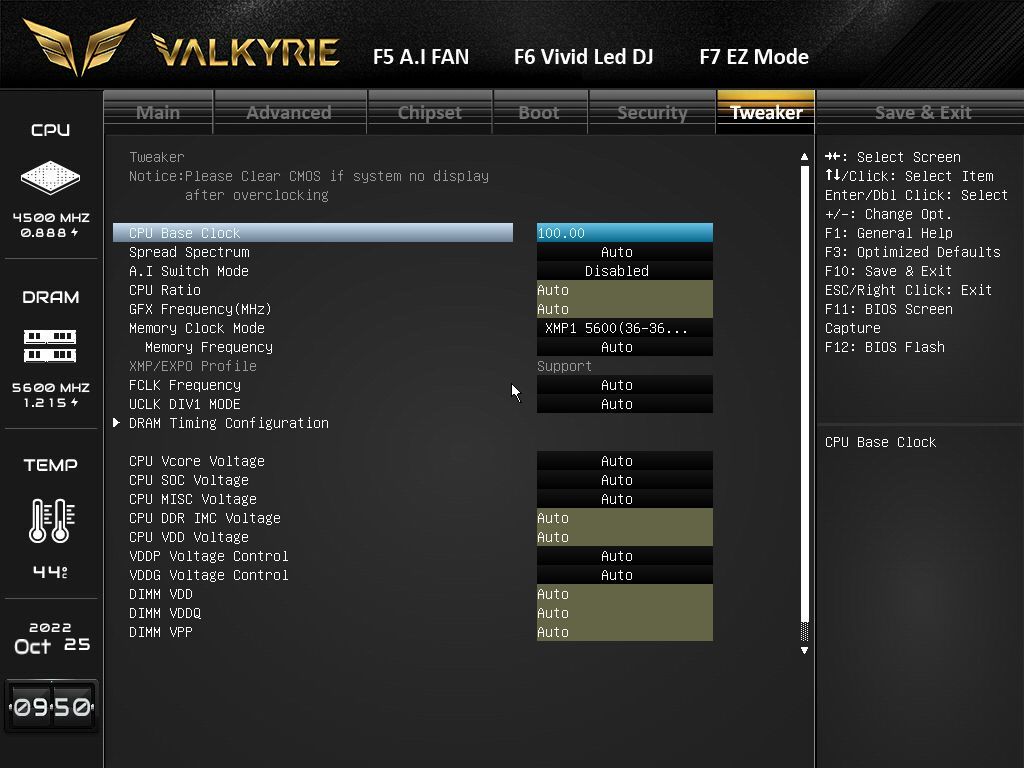Expand DRAM Timing Configuration submenu
Viewport: 1024px width, 768px height.
tap(229, 423)
